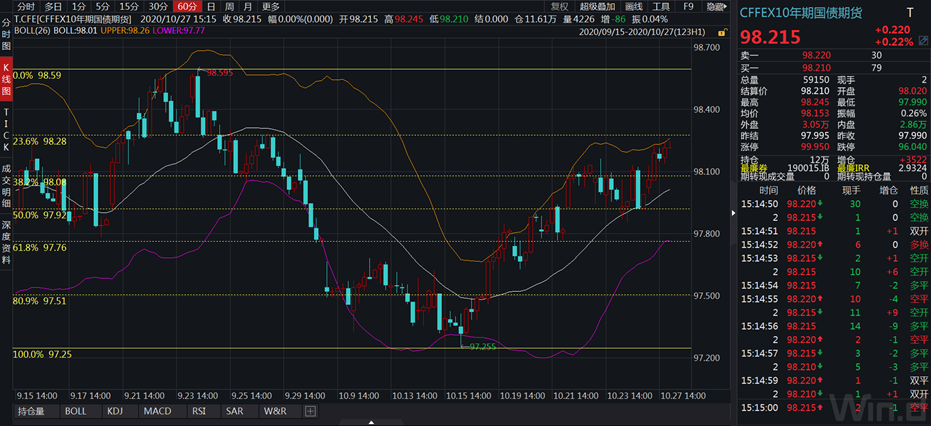Click the 61.8% 97.76 Fibonacci level label
The image size is (931, 426).
(x=39, y=247)
